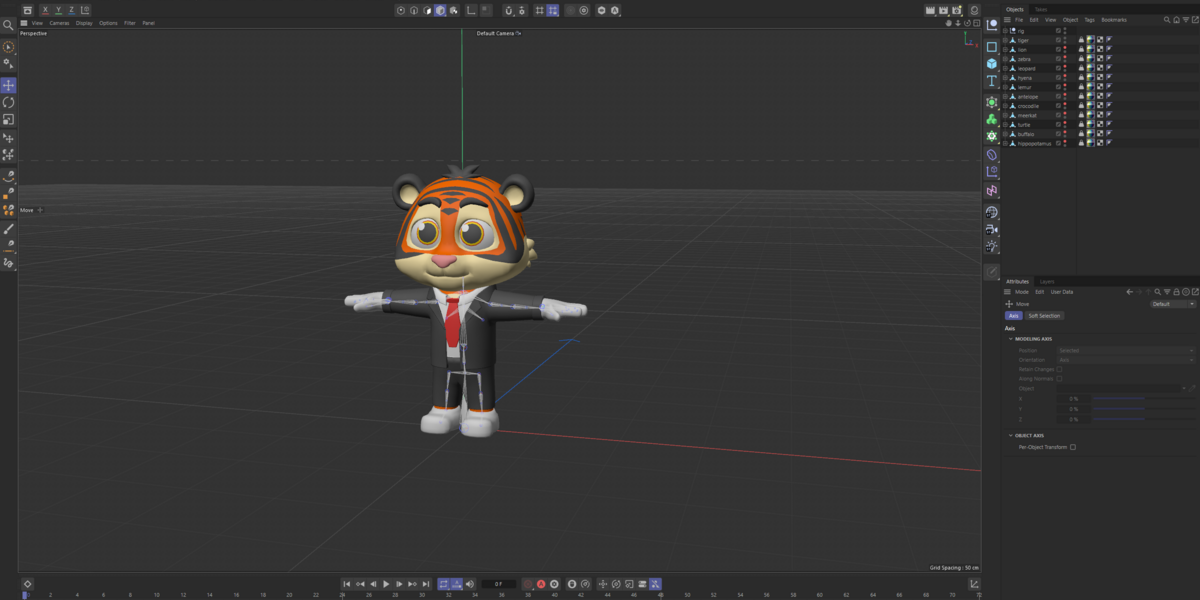Click the search magnifier in left toolbar
Screen dimensions: 1200x600
click(x=8, y=25)
